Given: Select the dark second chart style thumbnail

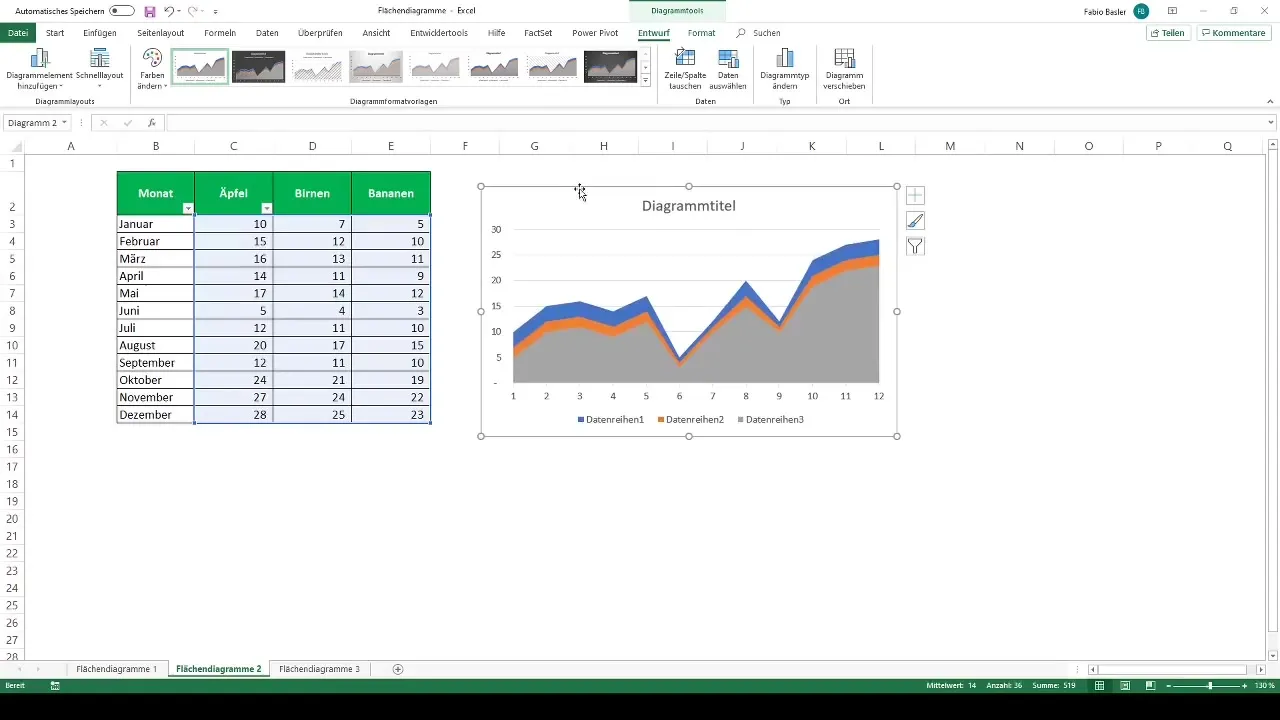Looking at the screenshot, I should [259, 66].
